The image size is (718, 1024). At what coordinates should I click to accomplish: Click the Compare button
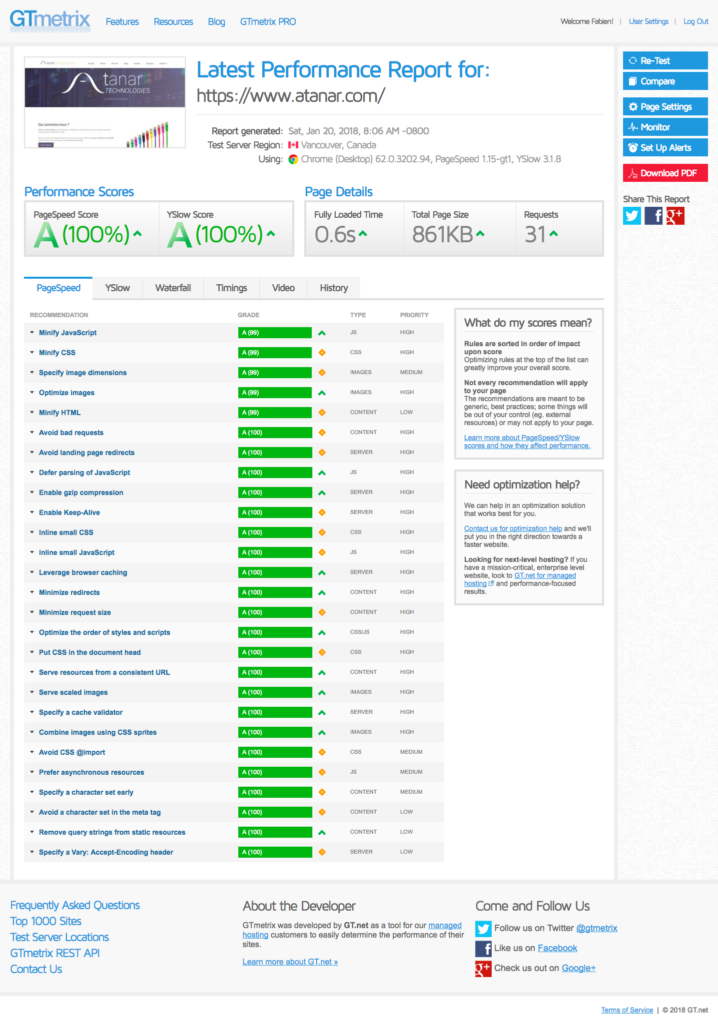[665, 82]
